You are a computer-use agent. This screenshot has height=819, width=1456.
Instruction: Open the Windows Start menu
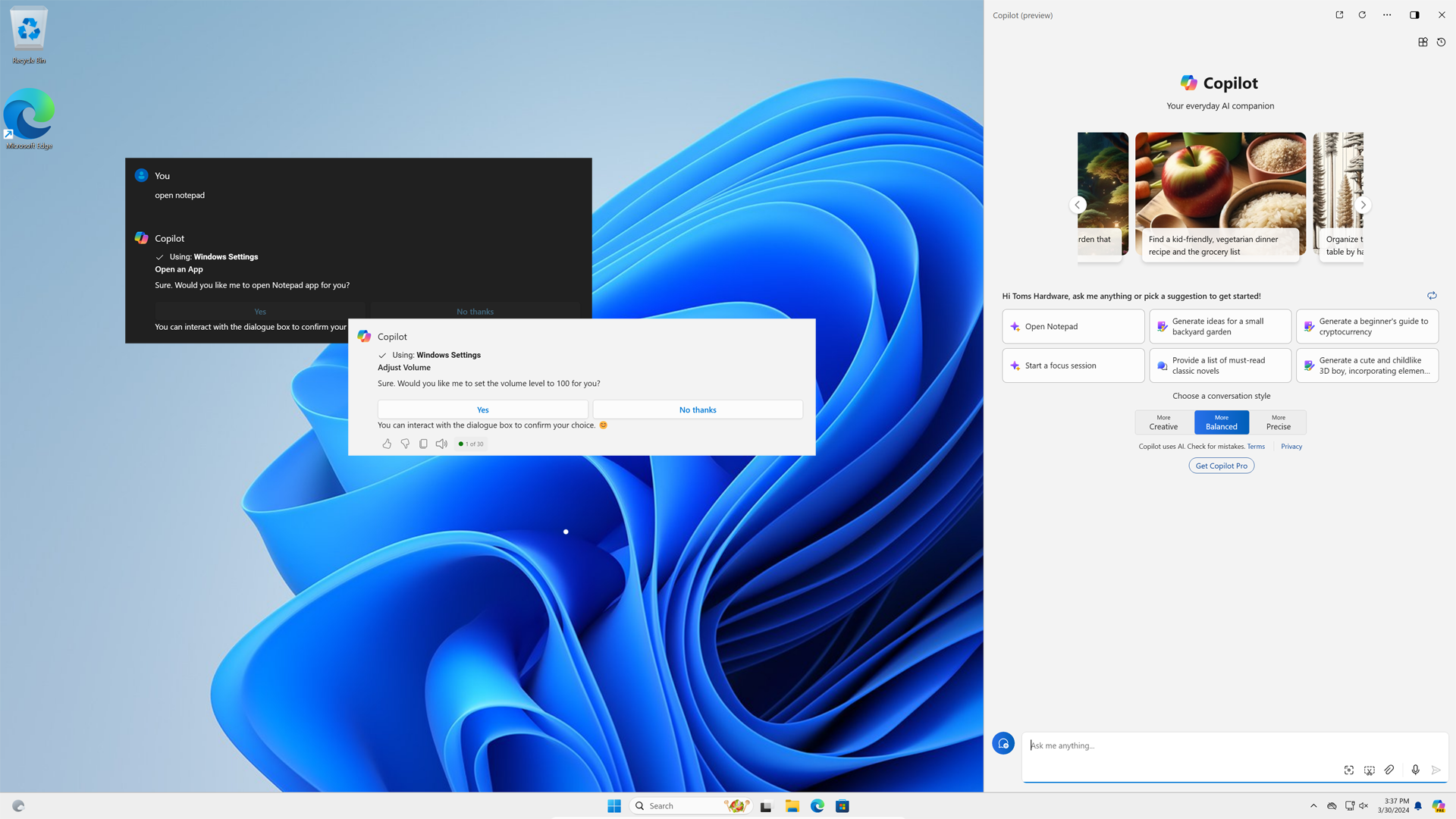coord(614,805)
